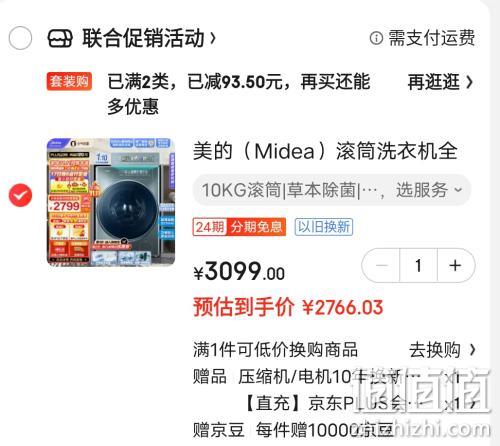Image resolution: width=500 pixels, height=446 pixels.
Task: Decrease quantity with the minus button
Action: click(381, 266)
